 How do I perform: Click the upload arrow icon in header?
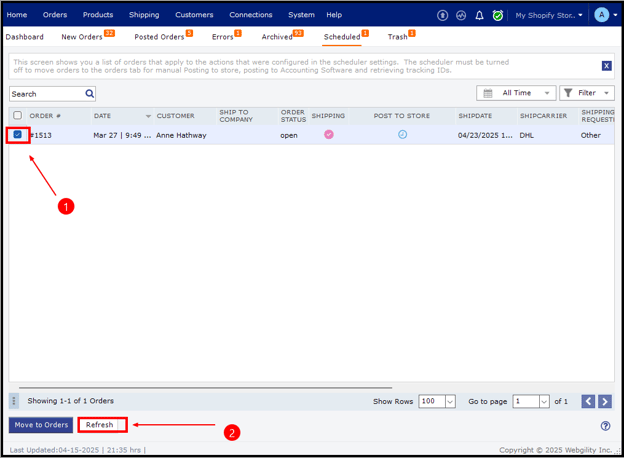click(x=443, y=15)
